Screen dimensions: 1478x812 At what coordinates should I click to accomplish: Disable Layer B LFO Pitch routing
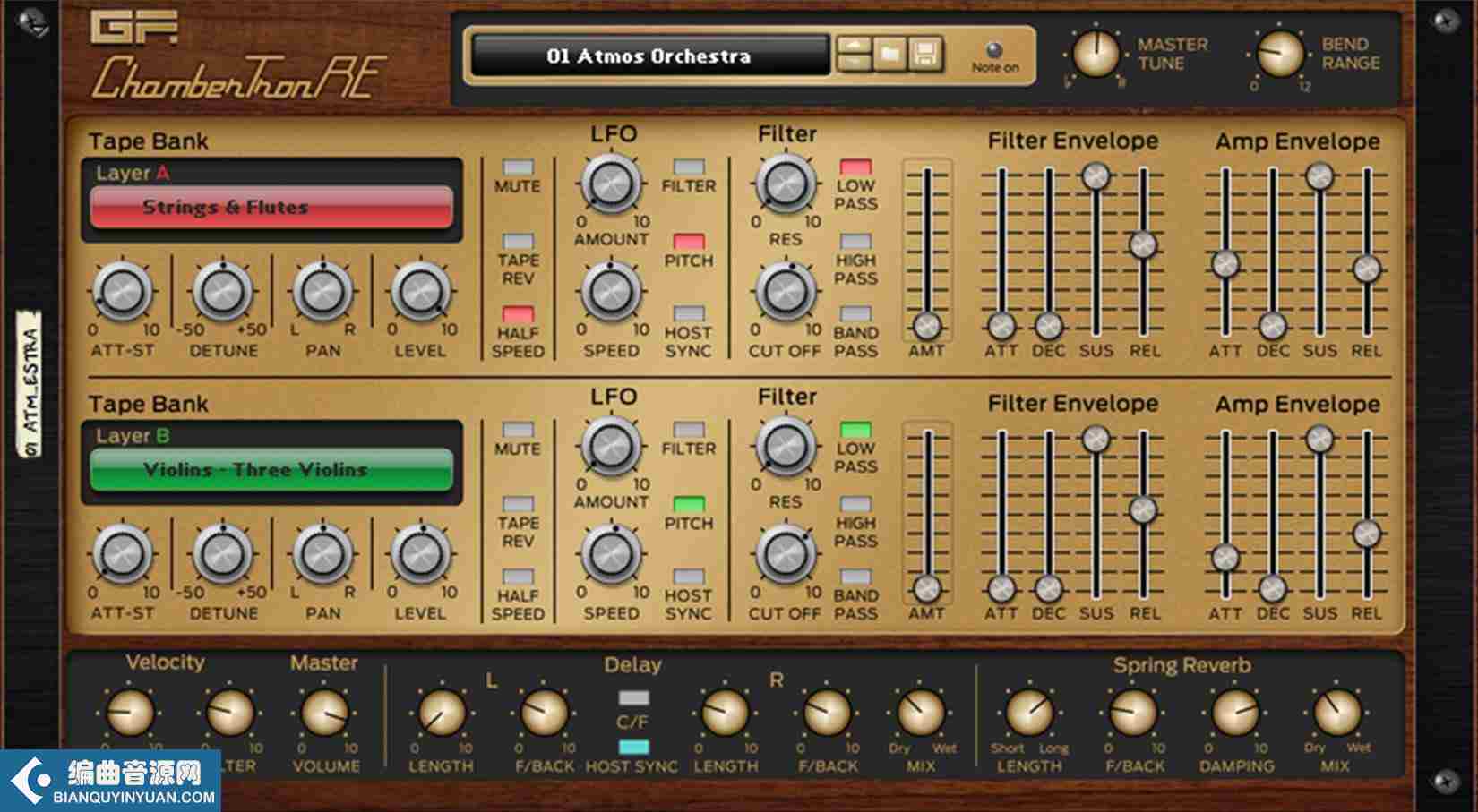pyautogui.click(x=689, y=504)
